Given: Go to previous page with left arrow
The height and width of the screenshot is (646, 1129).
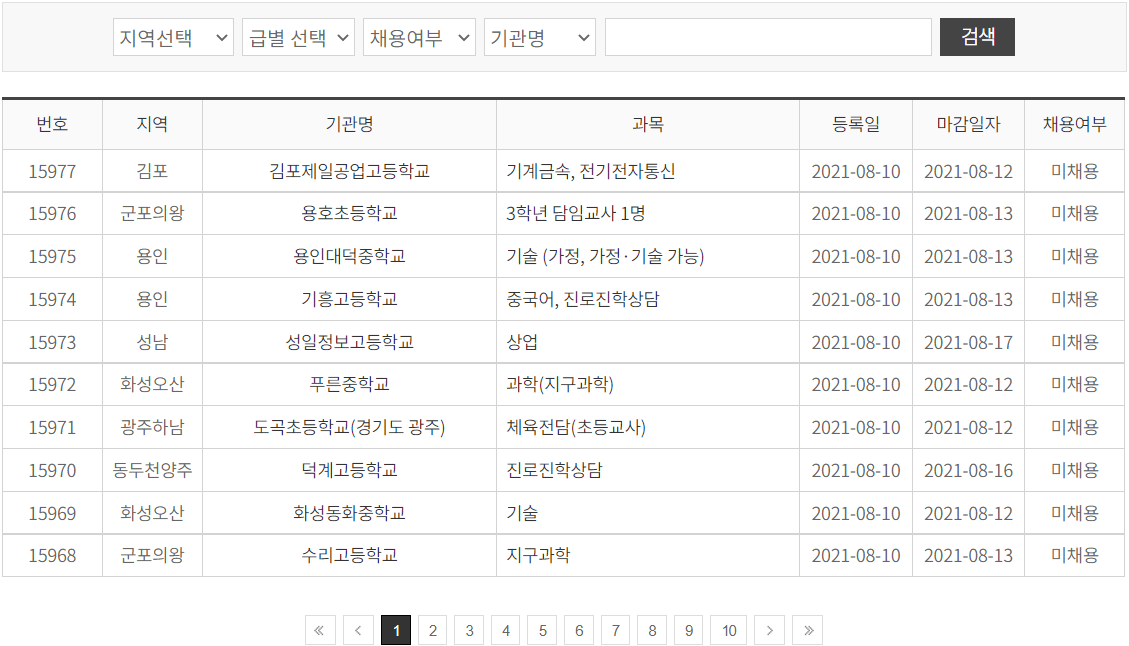Looking at the screenshot, I should pyautogui.click(x=357, y=630).
